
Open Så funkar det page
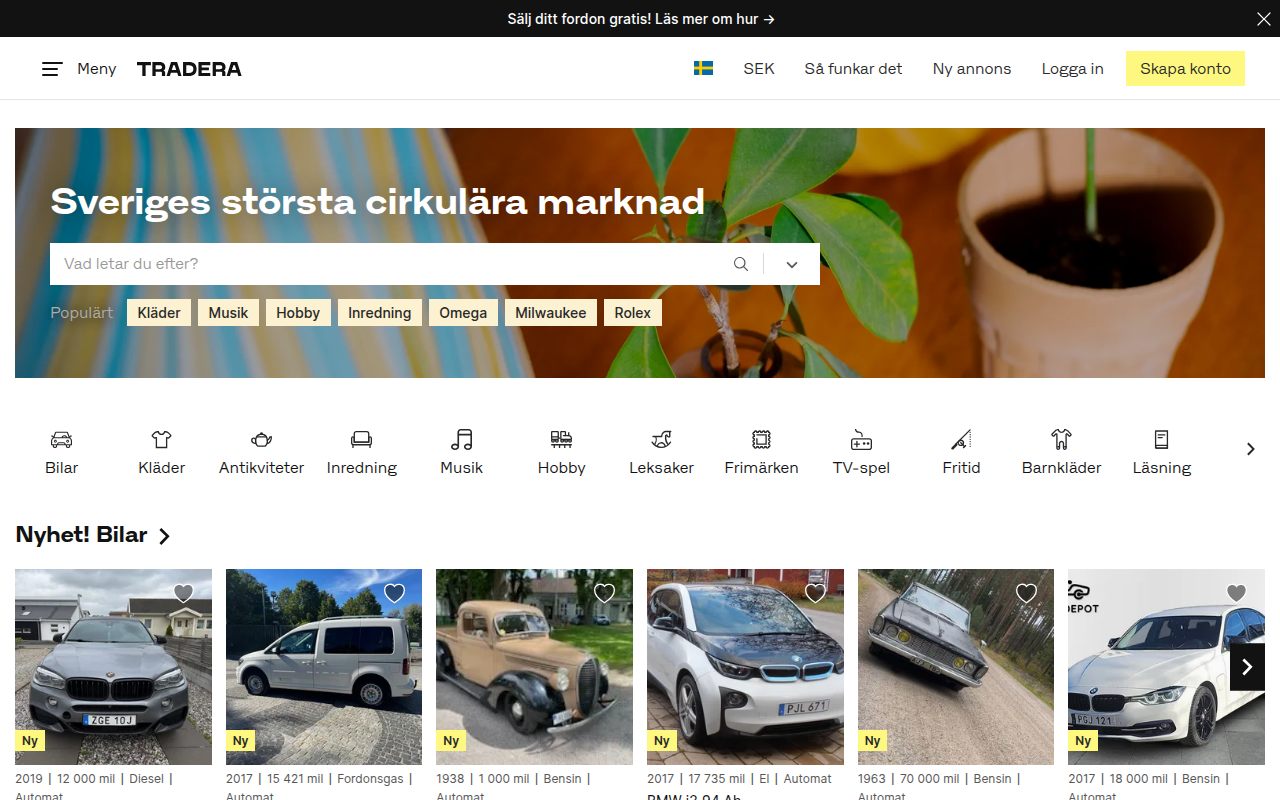pyautogui.click(x=853, y=69)
